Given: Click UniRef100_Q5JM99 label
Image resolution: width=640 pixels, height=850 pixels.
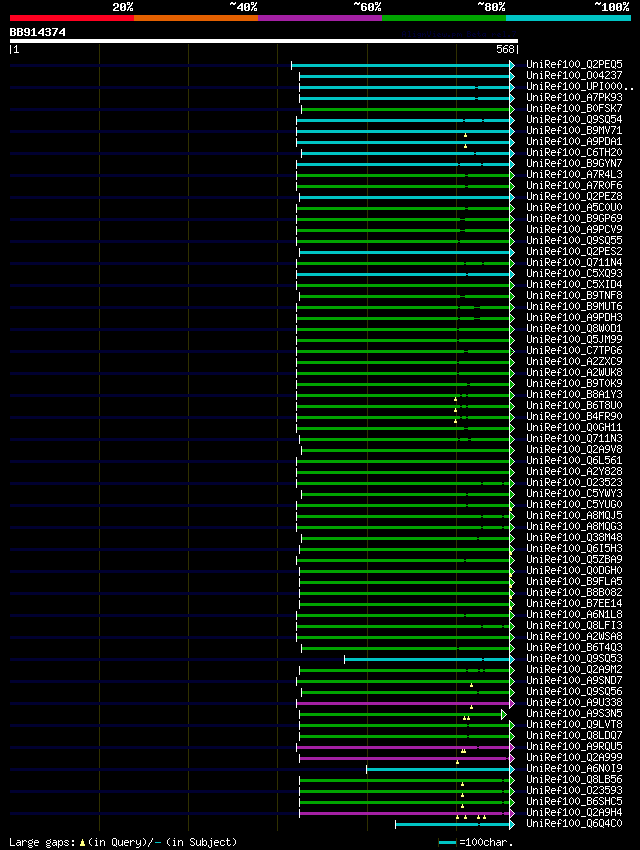Looking at the screenshot, I should click(x=574, y=339).
